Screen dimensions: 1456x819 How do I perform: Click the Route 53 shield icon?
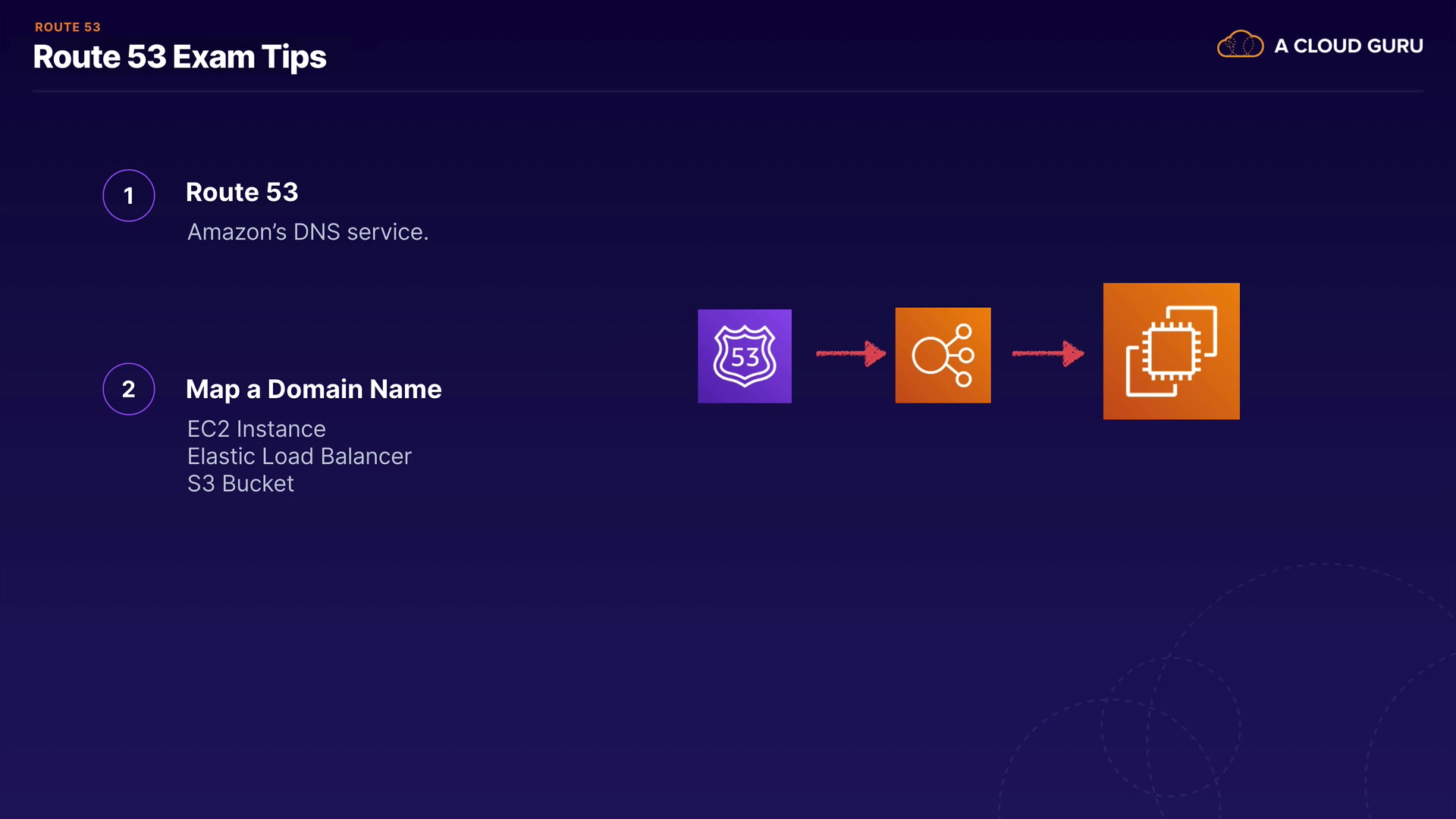click(744, 356)
